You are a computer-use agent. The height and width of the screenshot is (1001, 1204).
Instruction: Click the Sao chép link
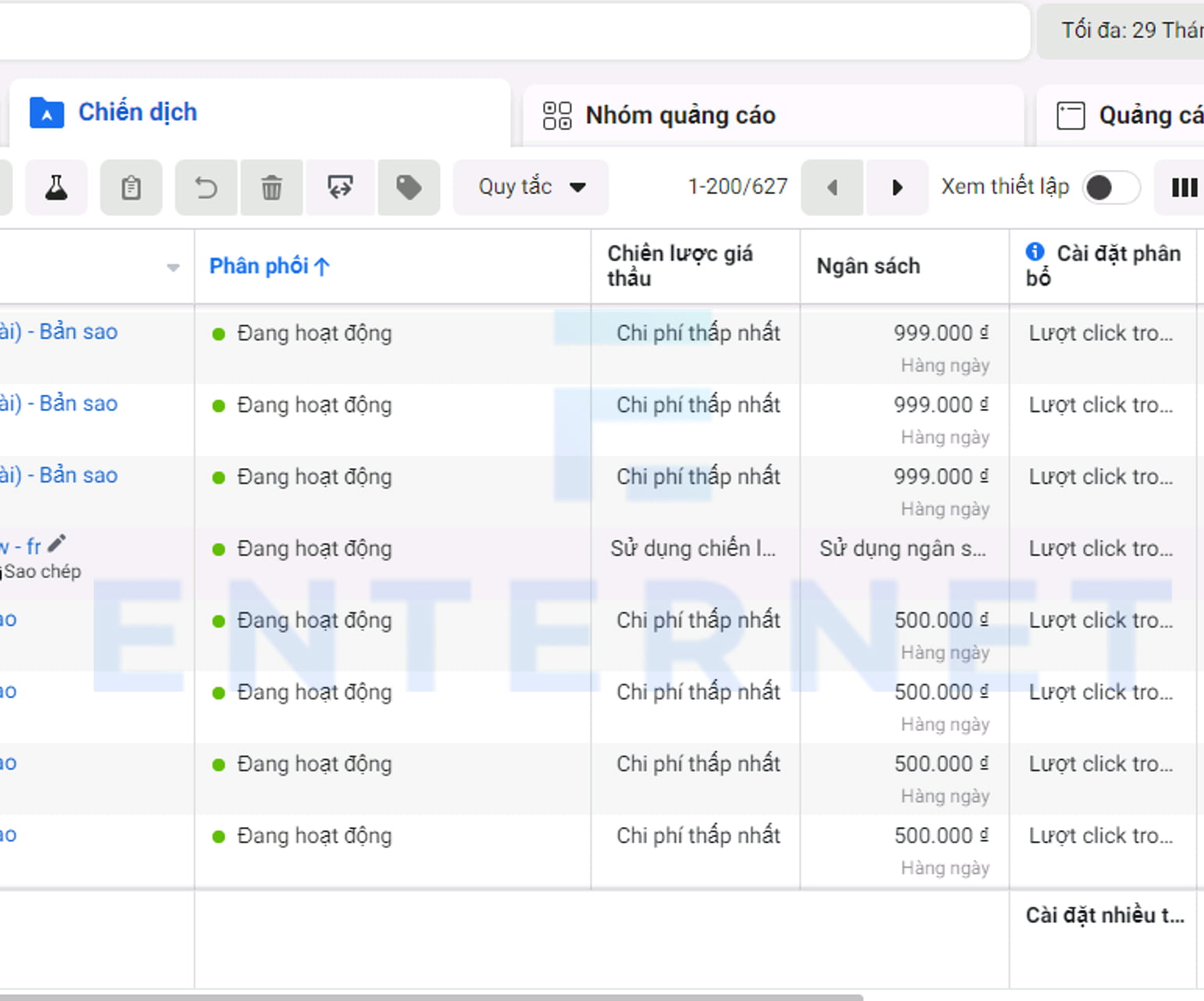click(x=42, y=572)
